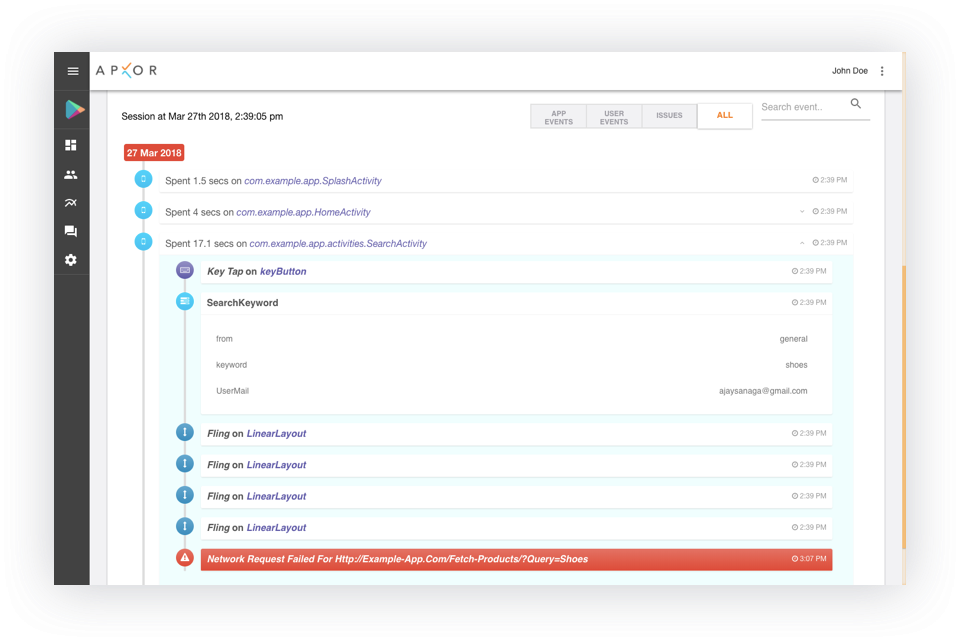Click the Network Request Failed error bar
This screenshot has width=960, height=641.
coord(516,560)
